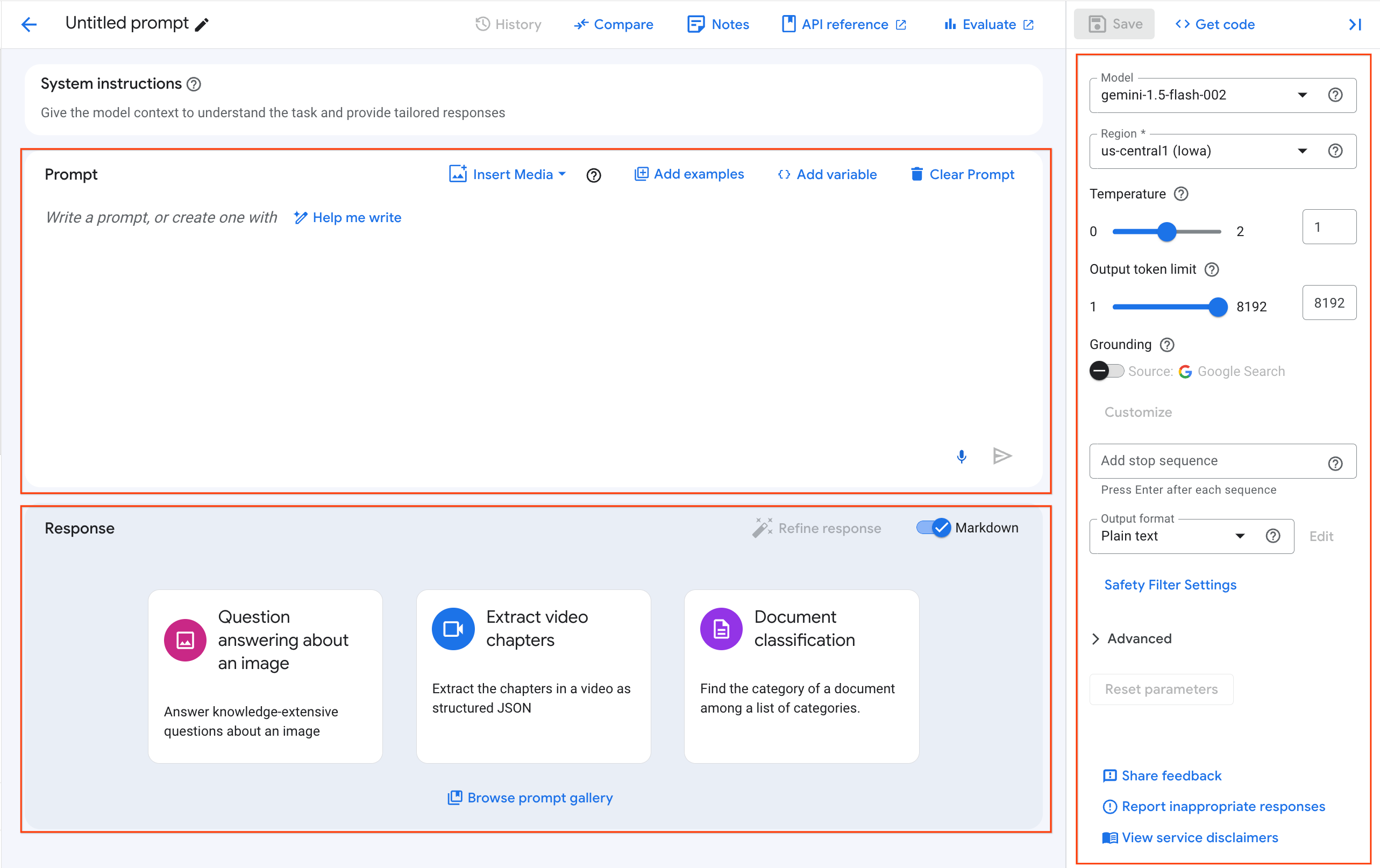This screenshot has height=868, width=1380.
Task: Click pencil icon to rename Untitled prompt
Action: point(202,25)
